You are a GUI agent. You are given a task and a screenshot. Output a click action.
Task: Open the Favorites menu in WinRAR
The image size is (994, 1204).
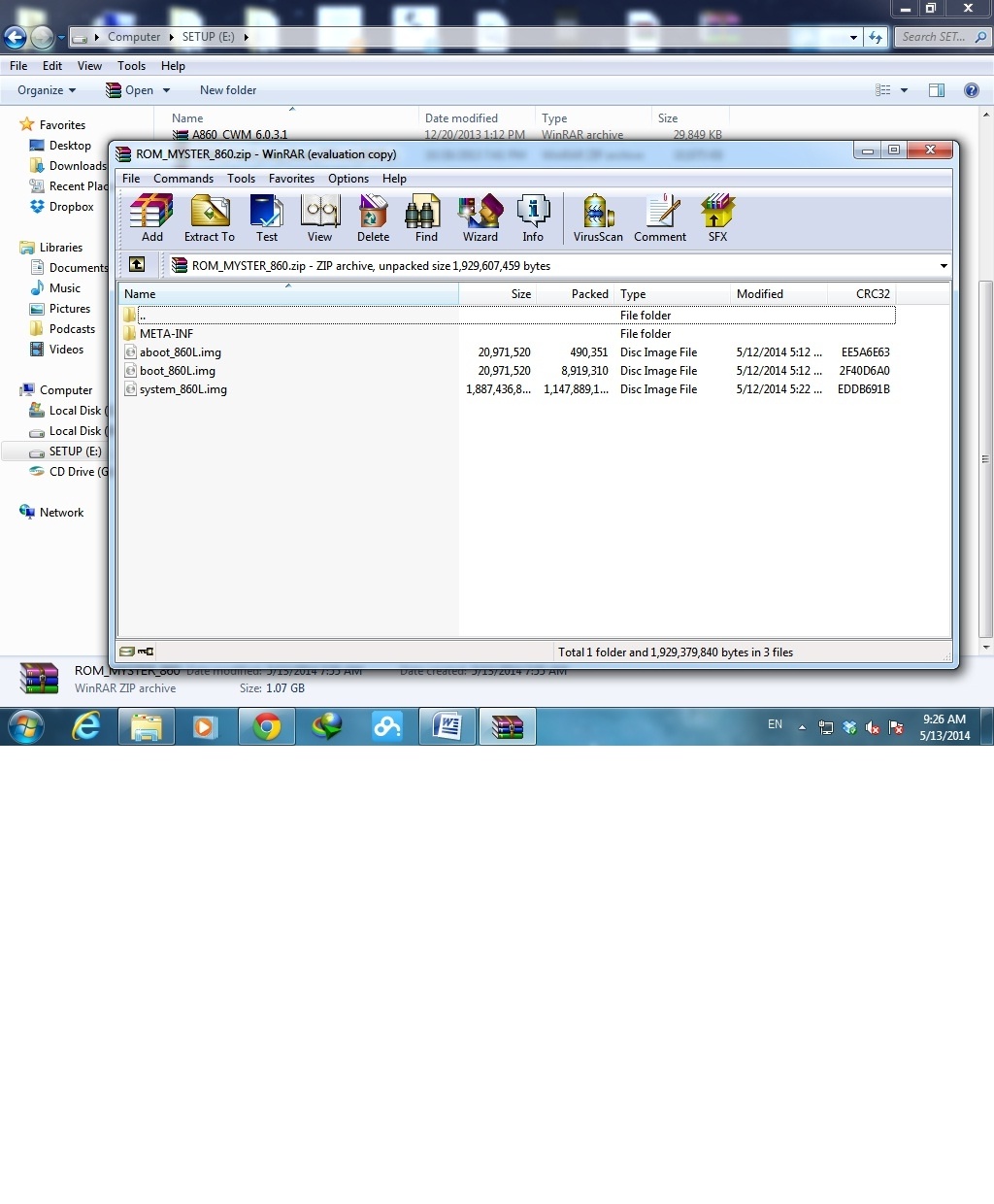pos(291,179)
